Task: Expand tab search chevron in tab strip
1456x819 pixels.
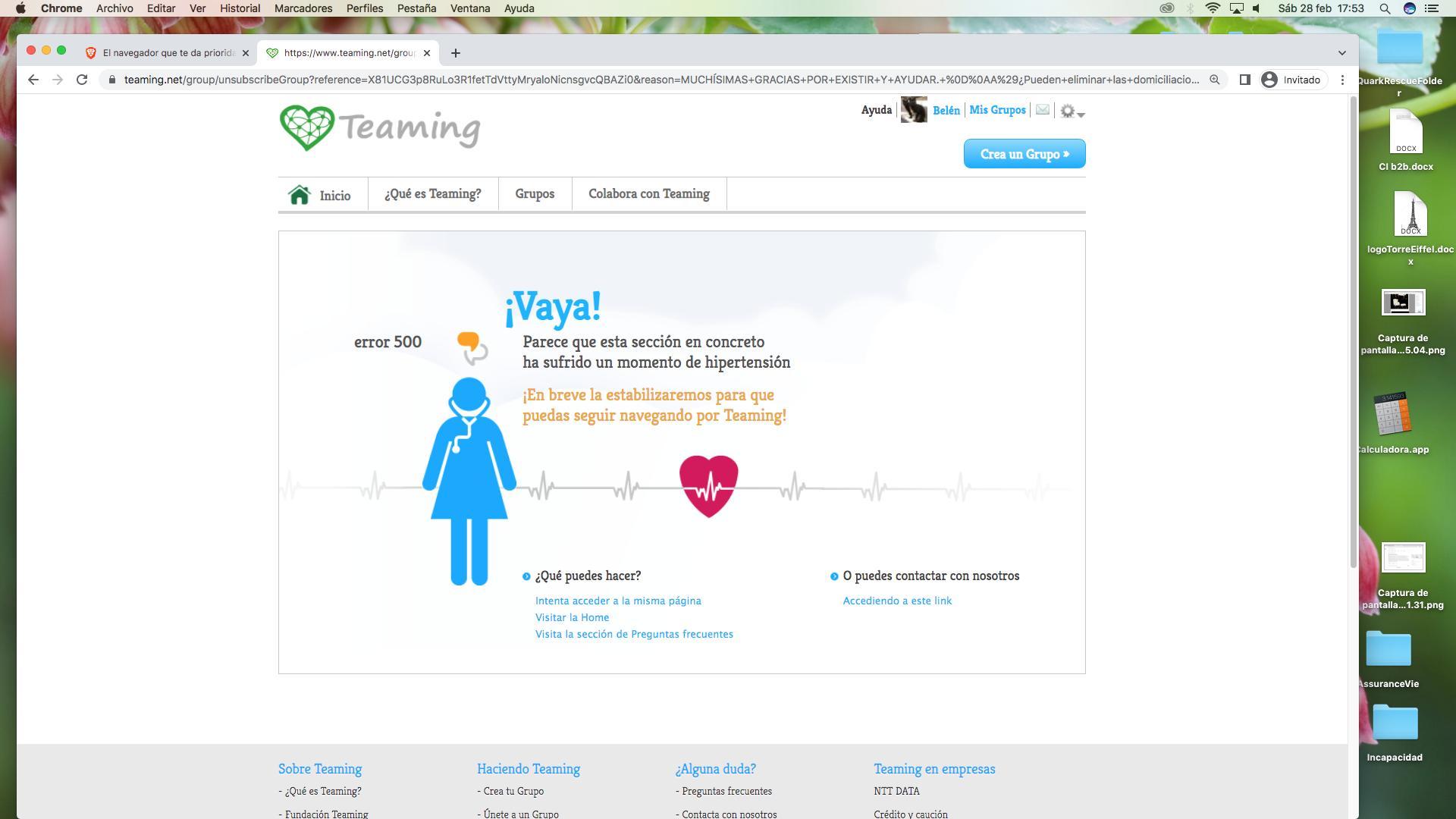Action: [x=1341, y=53]
